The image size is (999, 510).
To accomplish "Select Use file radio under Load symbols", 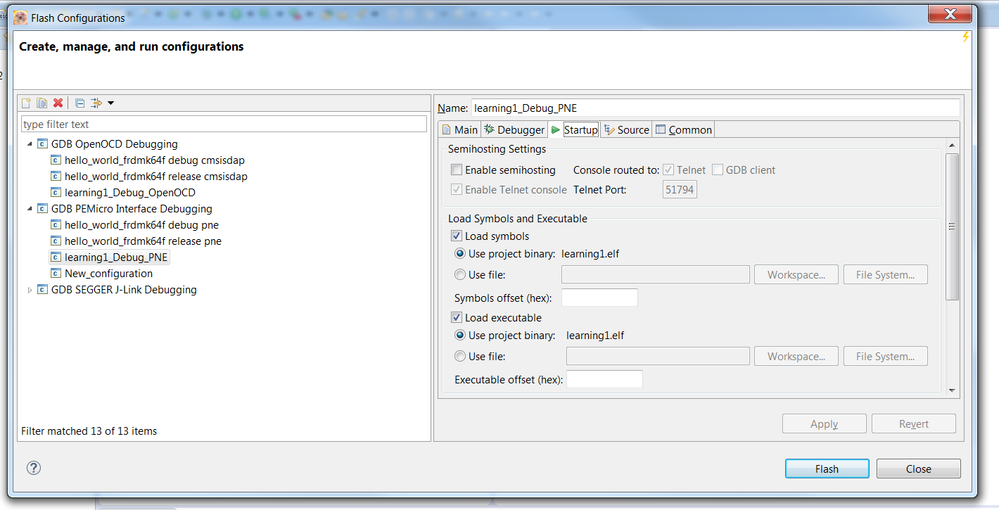I will coord(460,275).
